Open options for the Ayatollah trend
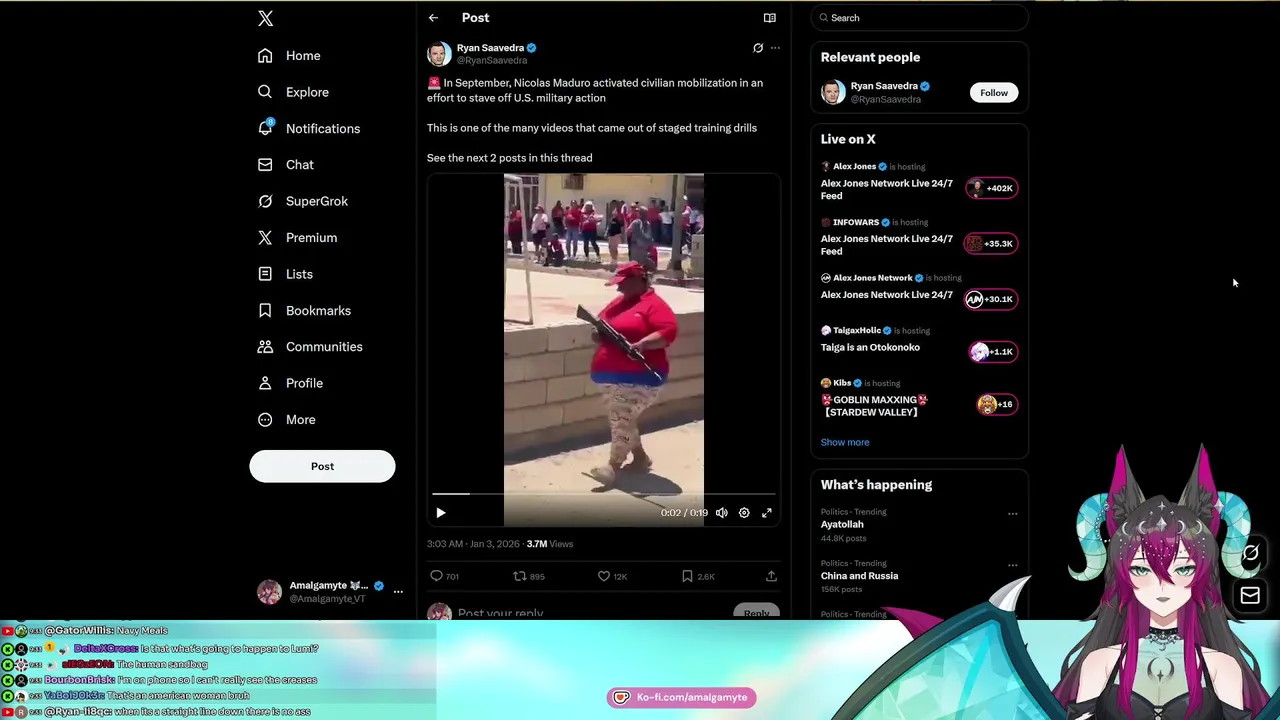This screenshot has width=1280, height=720. coord(1012,514)
